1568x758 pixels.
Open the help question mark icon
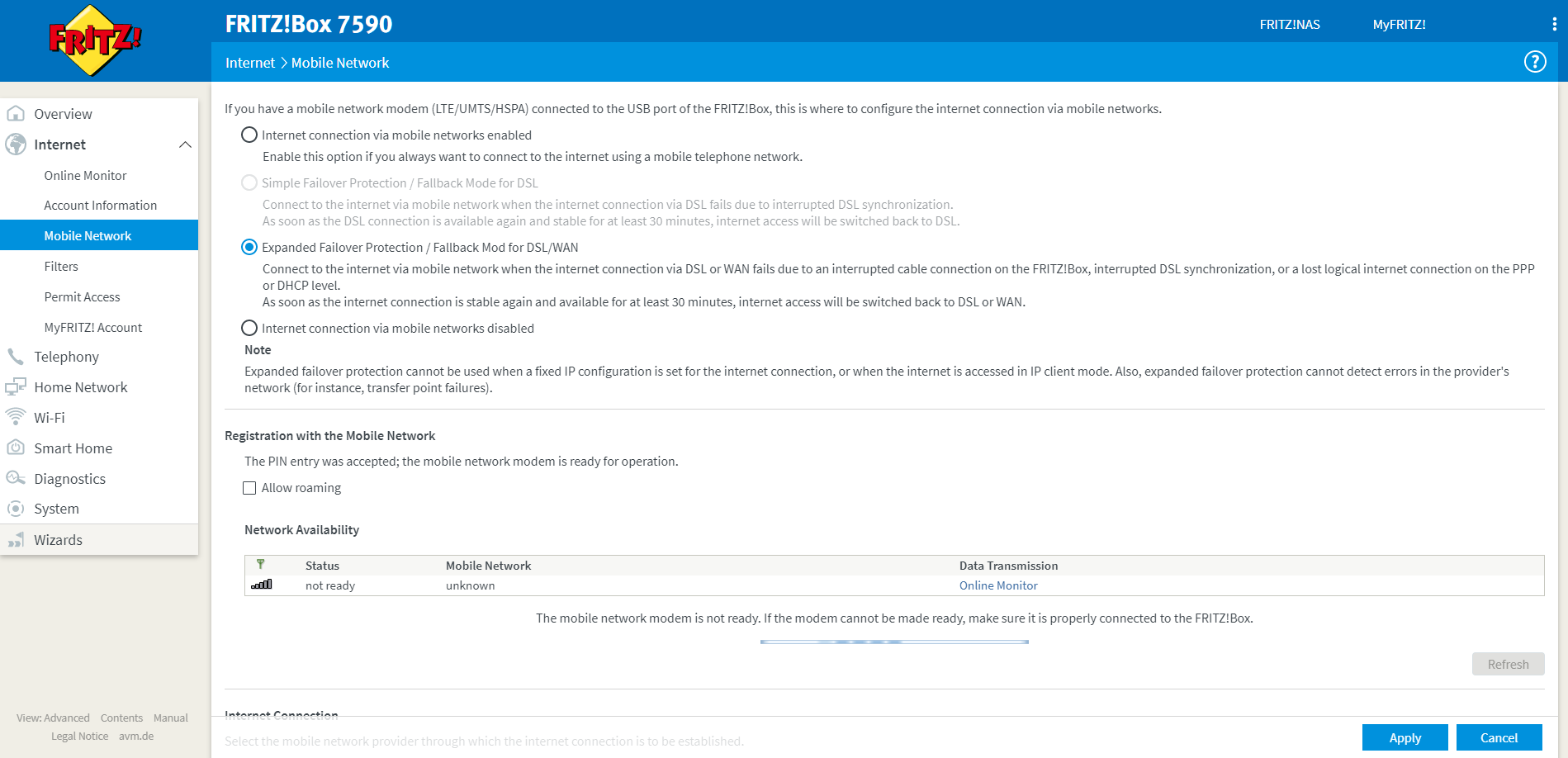[1534, 62]
